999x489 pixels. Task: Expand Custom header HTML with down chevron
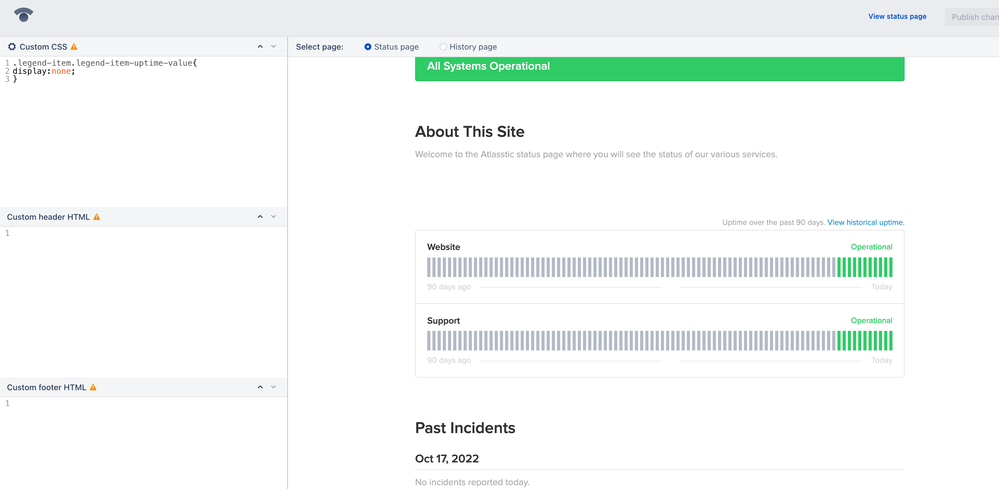point(273,216)
